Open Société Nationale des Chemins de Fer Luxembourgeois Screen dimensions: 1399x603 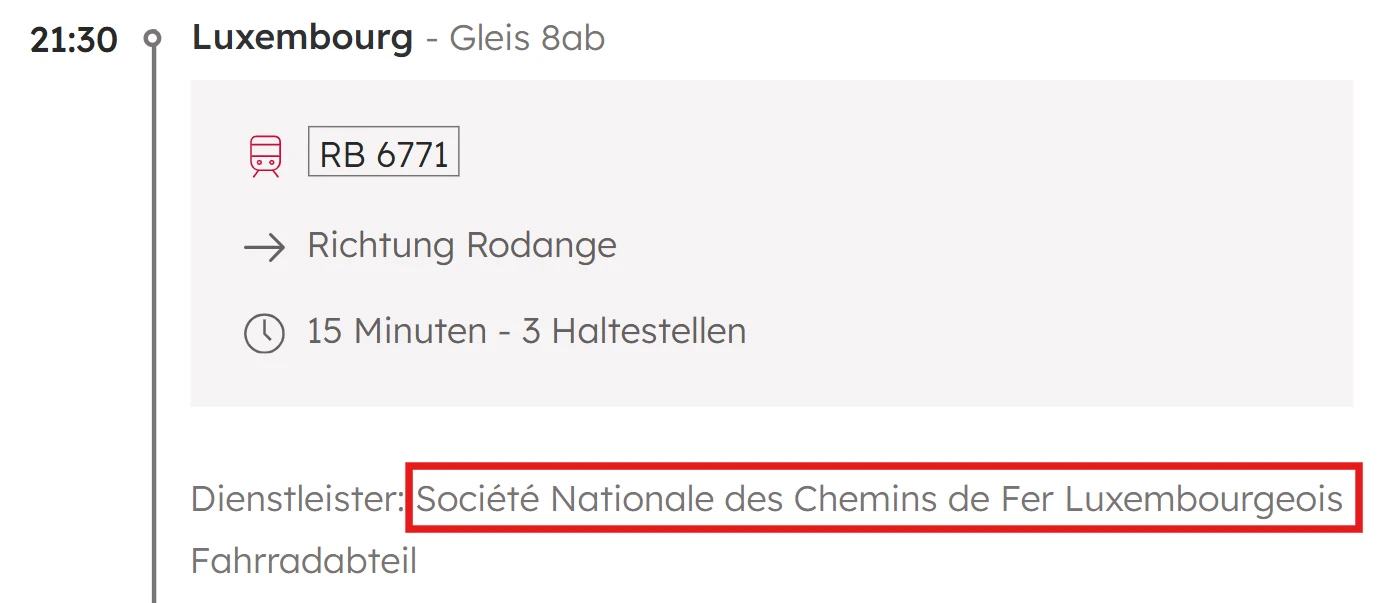[x=879, y=498]
